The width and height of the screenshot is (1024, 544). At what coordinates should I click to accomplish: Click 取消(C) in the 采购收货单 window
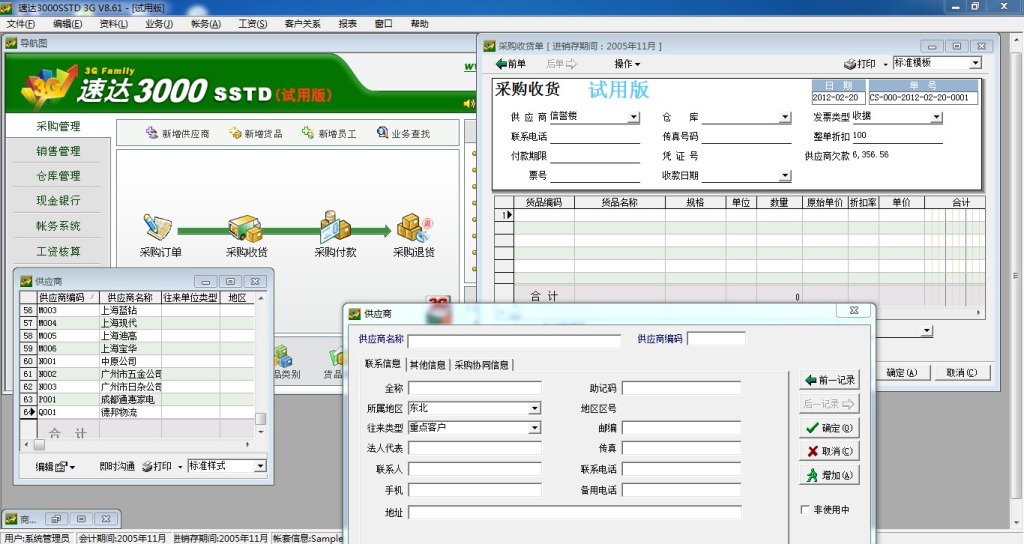(x=961, y=372)
